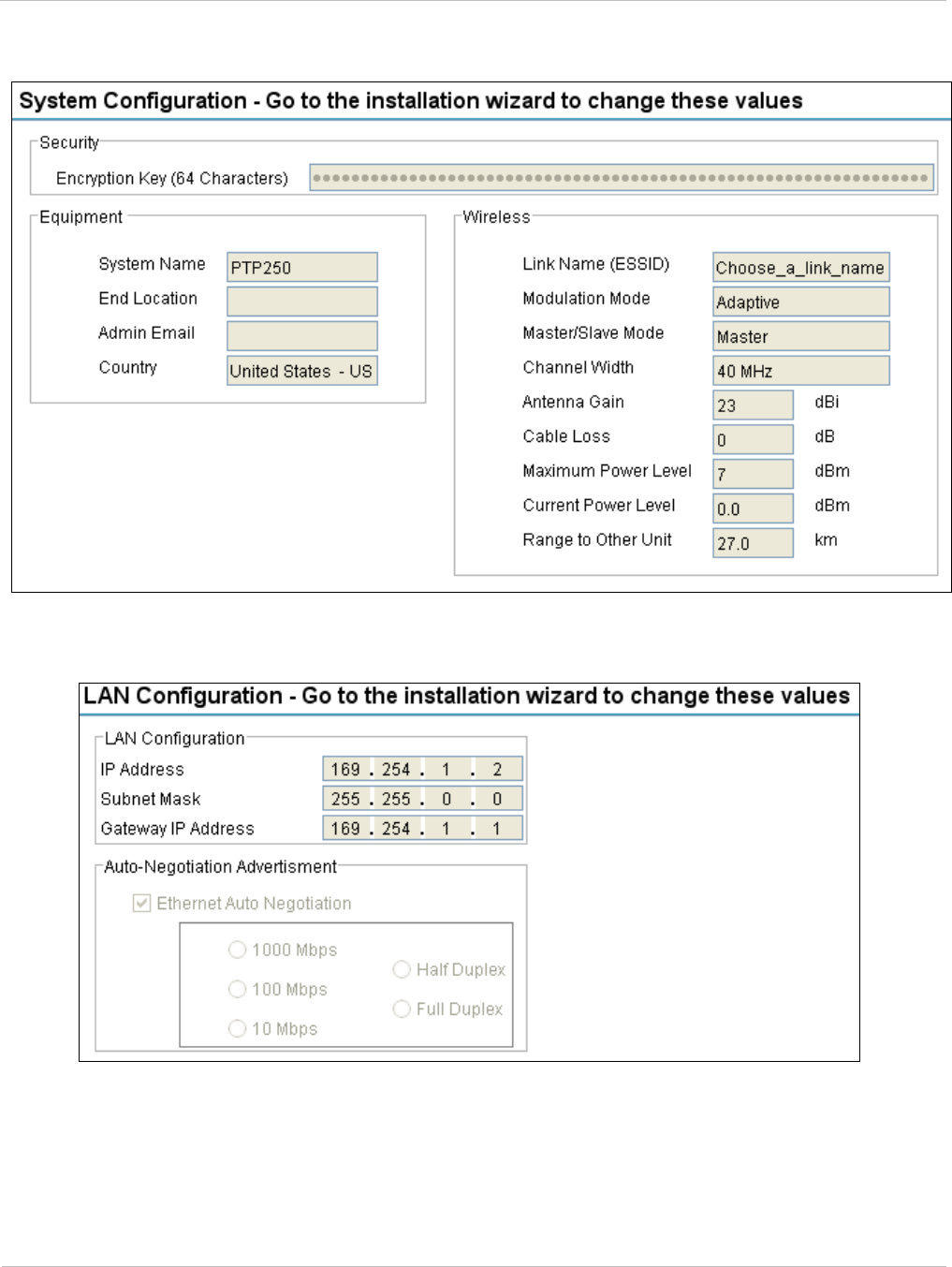
Task: Click the 'km' unit text
Action: tap(826, 539)
